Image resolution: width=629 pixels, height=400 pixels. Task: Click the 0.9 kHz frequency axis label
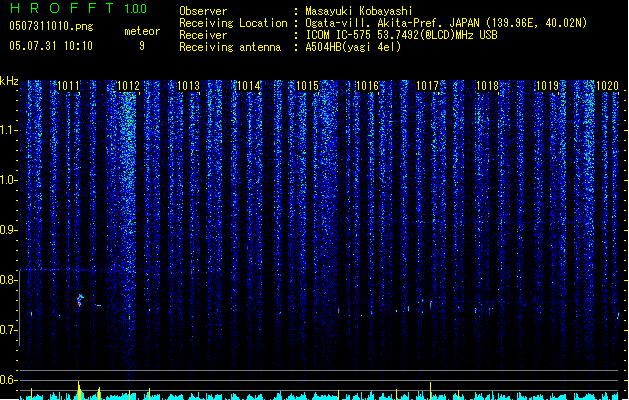[8, 230]
